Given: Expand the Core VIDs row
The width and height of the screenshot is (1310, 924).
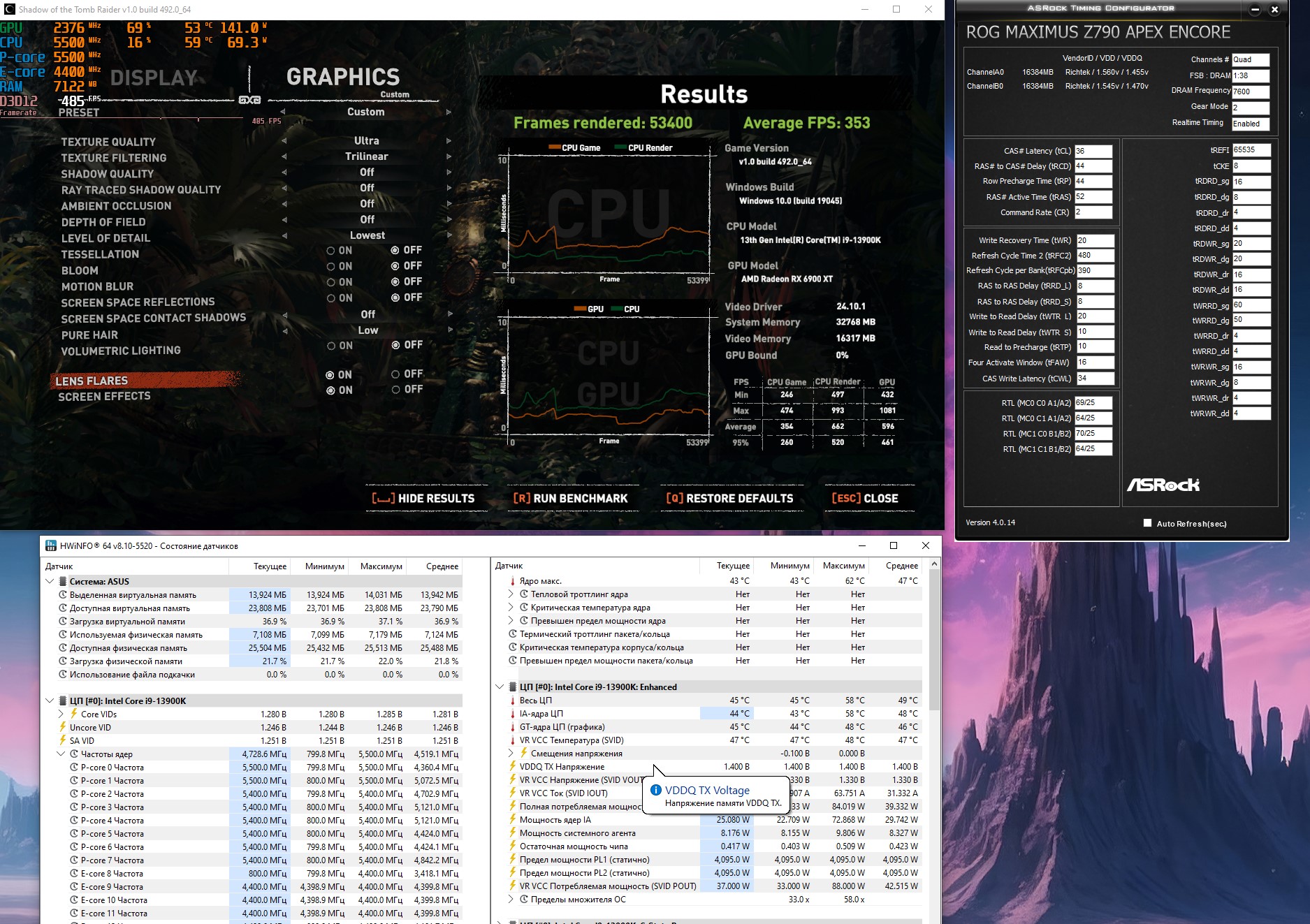Looking at the screenshot, I should (x=61, y=714).
